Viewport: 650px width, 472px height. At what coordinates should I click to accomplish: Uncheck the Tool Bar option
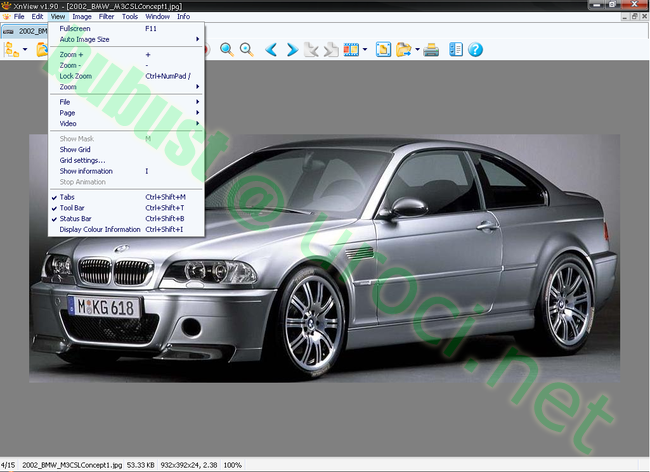[126, 208]
